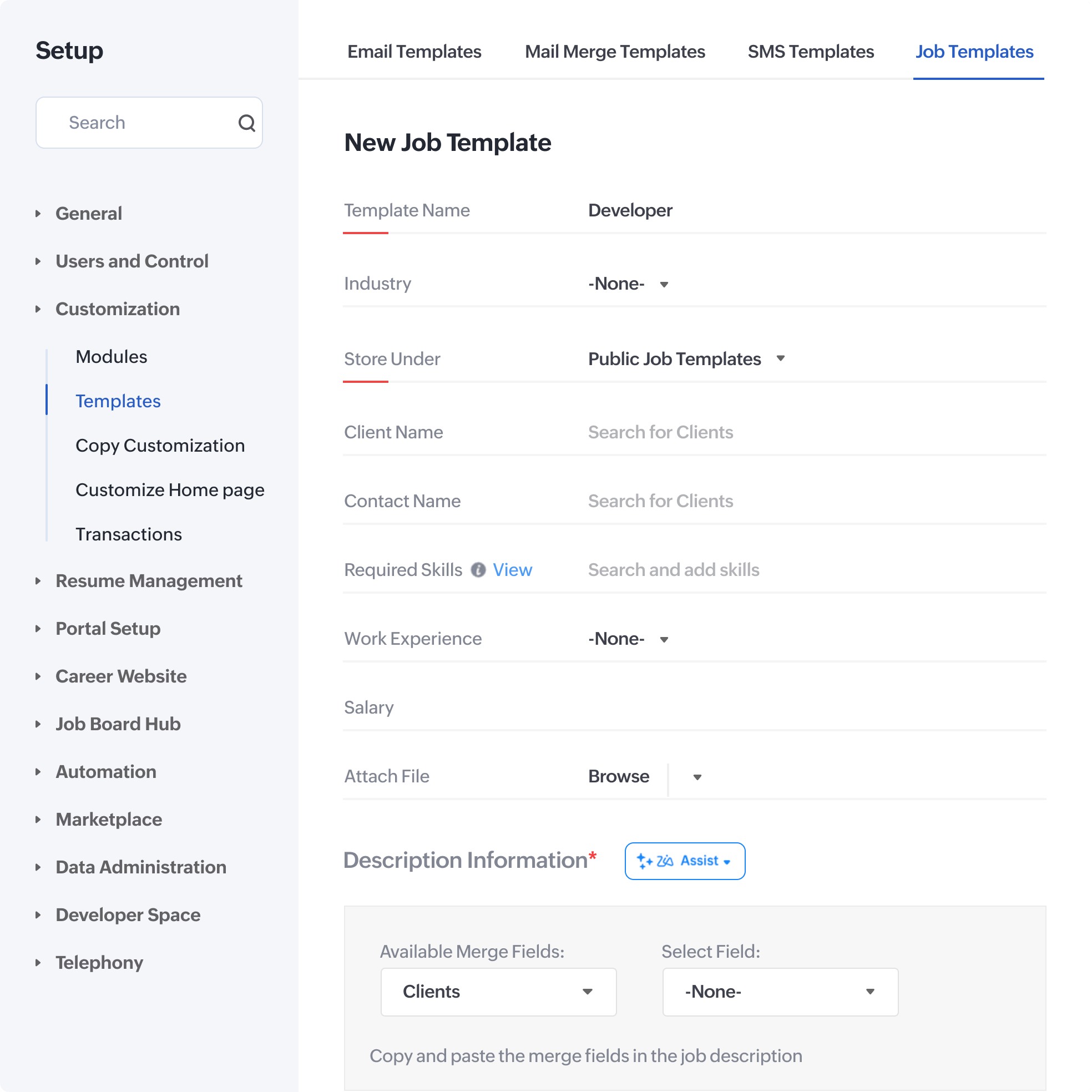Collapse the Customization section
The height and width of the screenshot is (1092, 1092).
pos(38,309)
